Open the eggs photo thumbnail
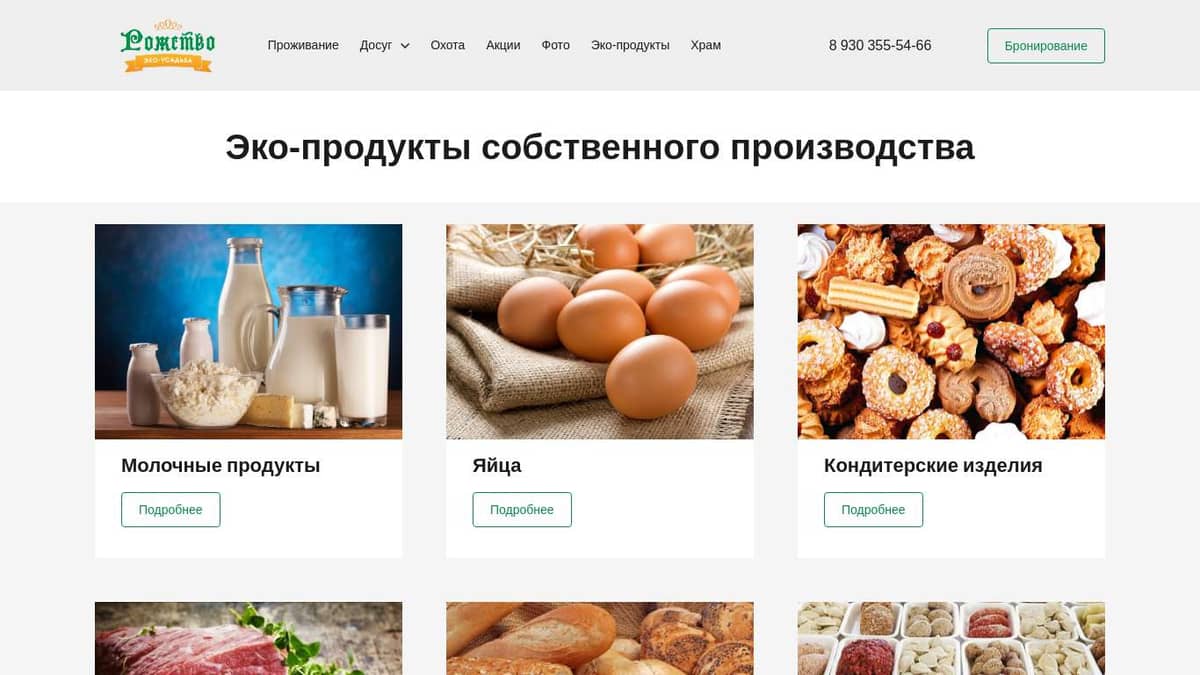The height and width of the screenshot is (675, 1200). tap(600, 332)
